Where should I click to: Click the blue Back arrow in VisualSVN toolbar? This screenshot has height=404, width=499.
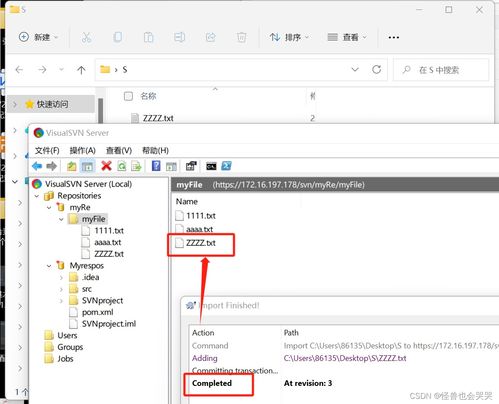(x=37, y=166)
